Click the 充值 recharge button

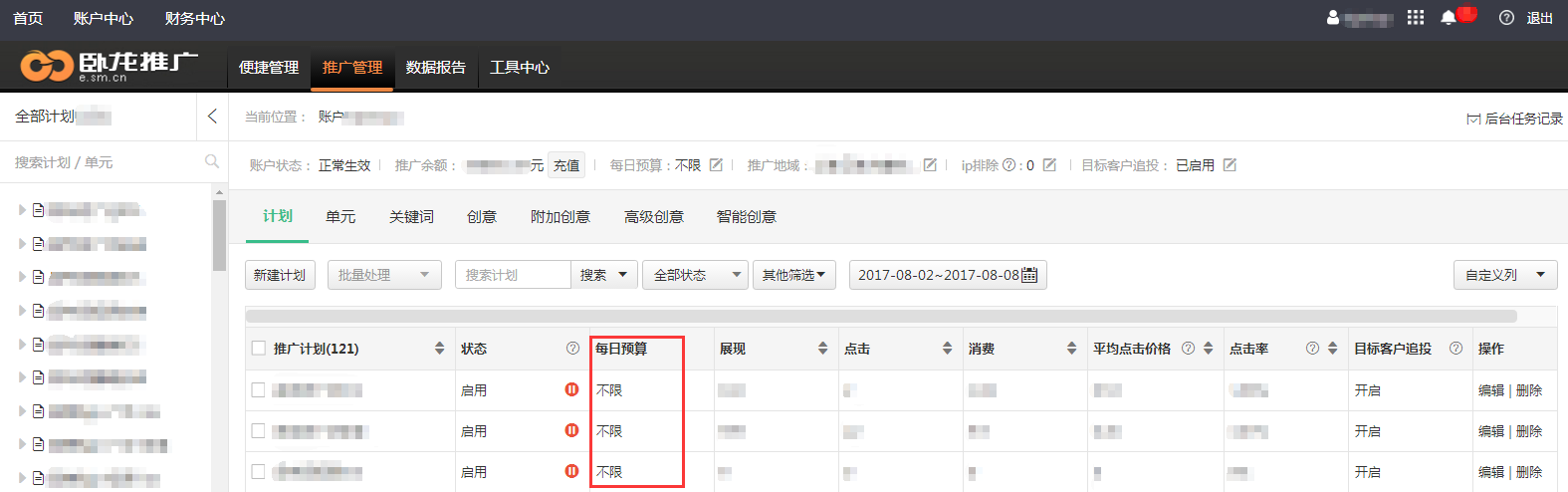tap(566, 165)
